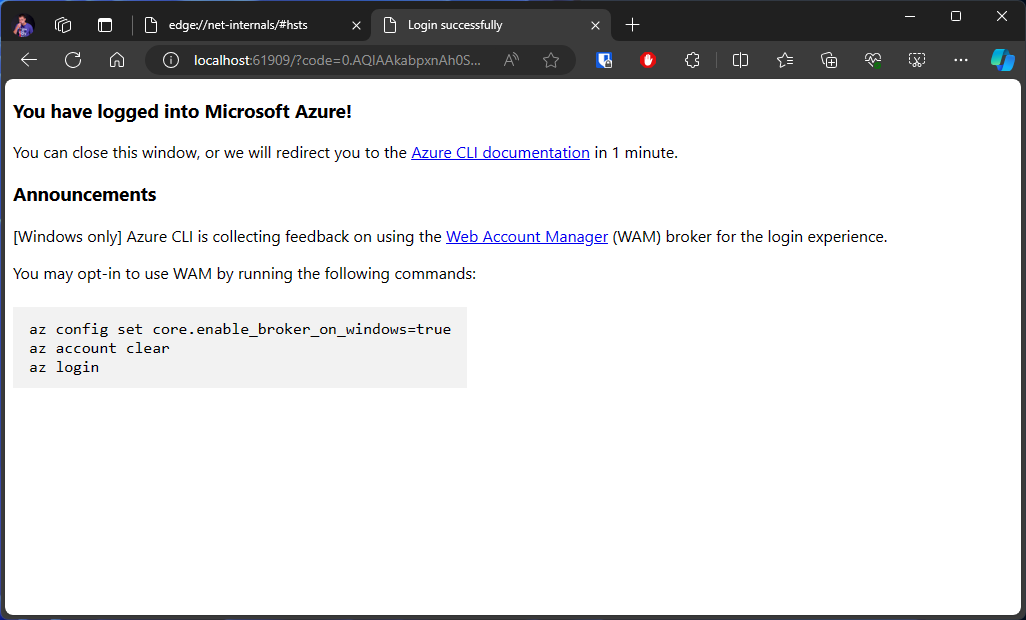The image size is (1026, 620).
Task: Open Browser essentials panel
Action: 872,60
